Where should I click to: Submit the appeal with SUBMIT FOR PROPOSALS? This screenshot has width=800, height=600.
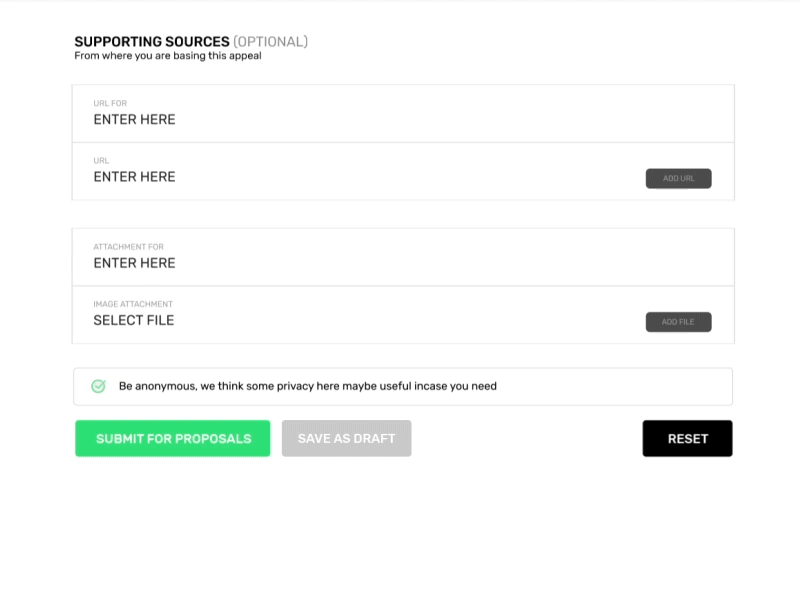172,438
